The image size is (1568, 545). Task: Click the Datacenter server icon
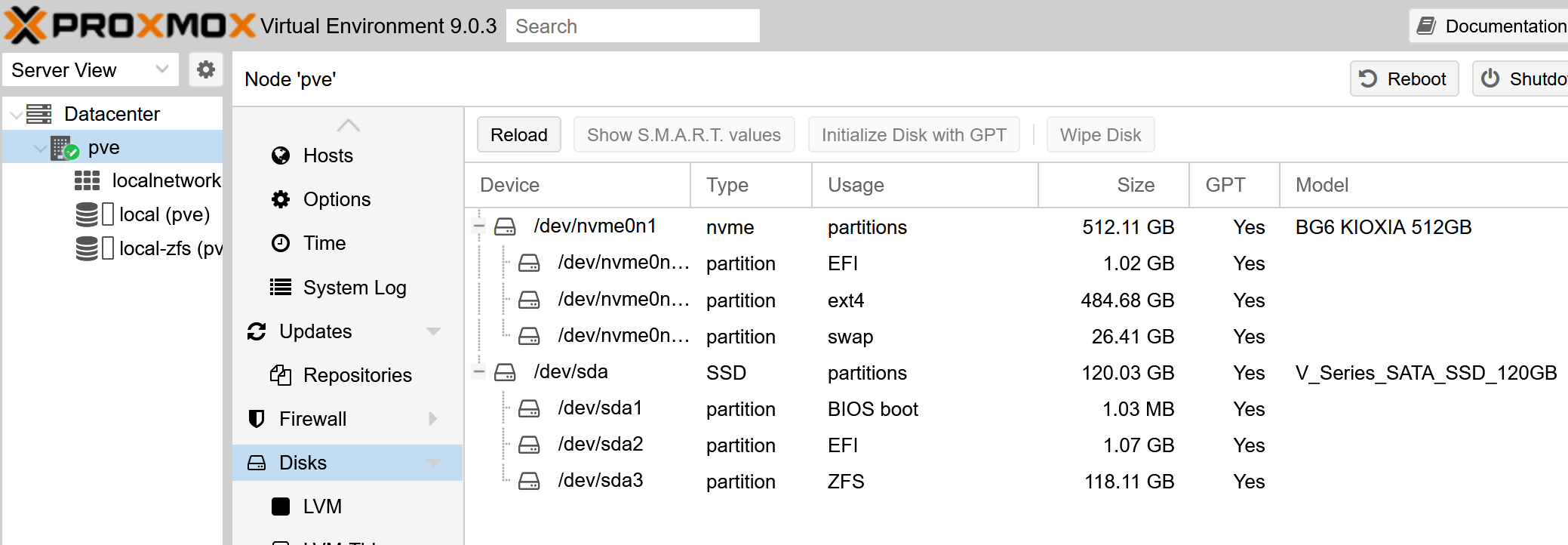click(x=39, y=114)
